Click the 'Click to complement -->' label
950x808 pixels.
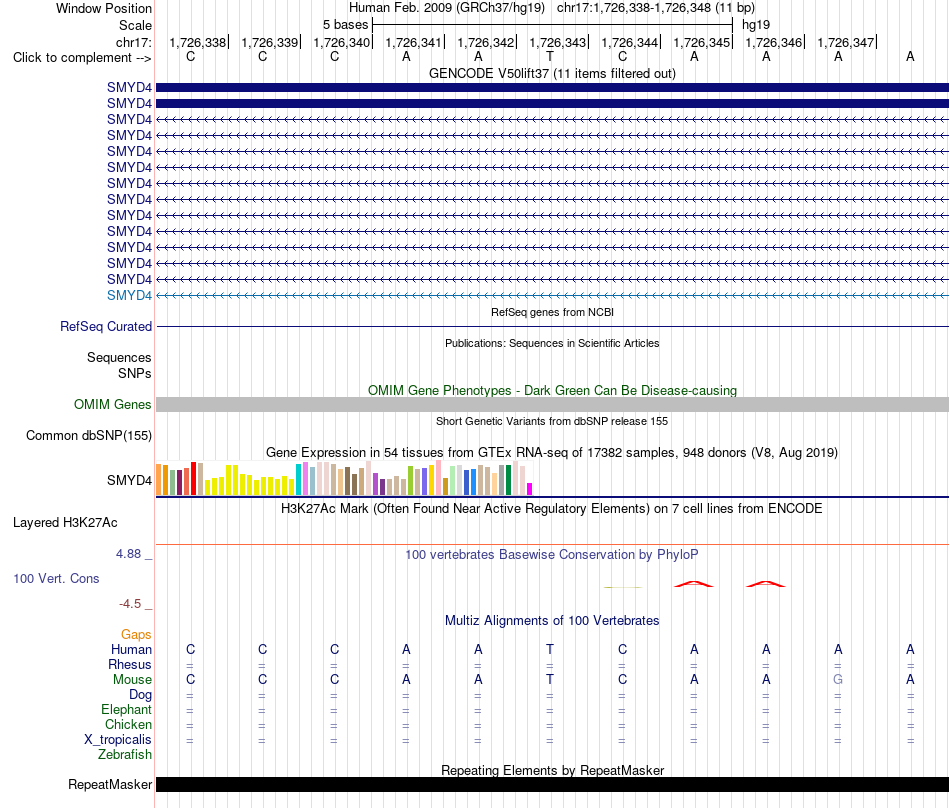point(82,58)
